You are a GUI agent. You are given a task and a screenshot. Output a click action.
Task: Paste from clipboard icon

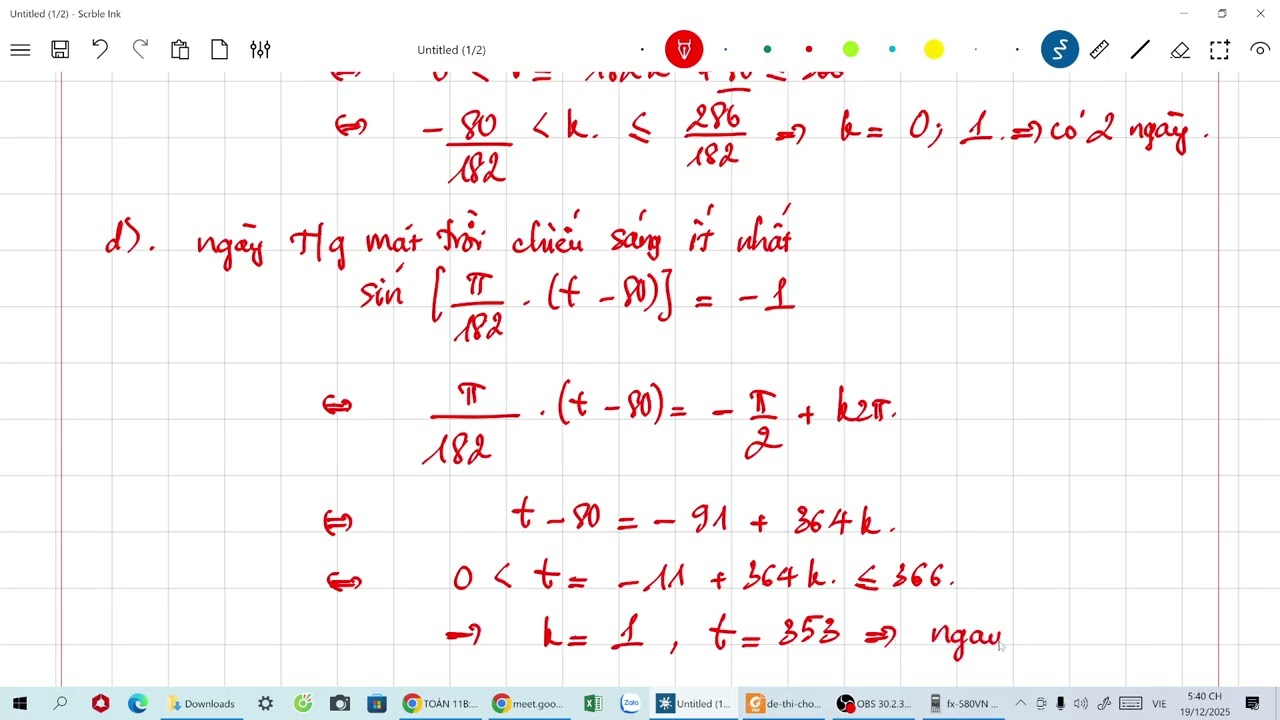pyautogui.click(x=180, y=49)
